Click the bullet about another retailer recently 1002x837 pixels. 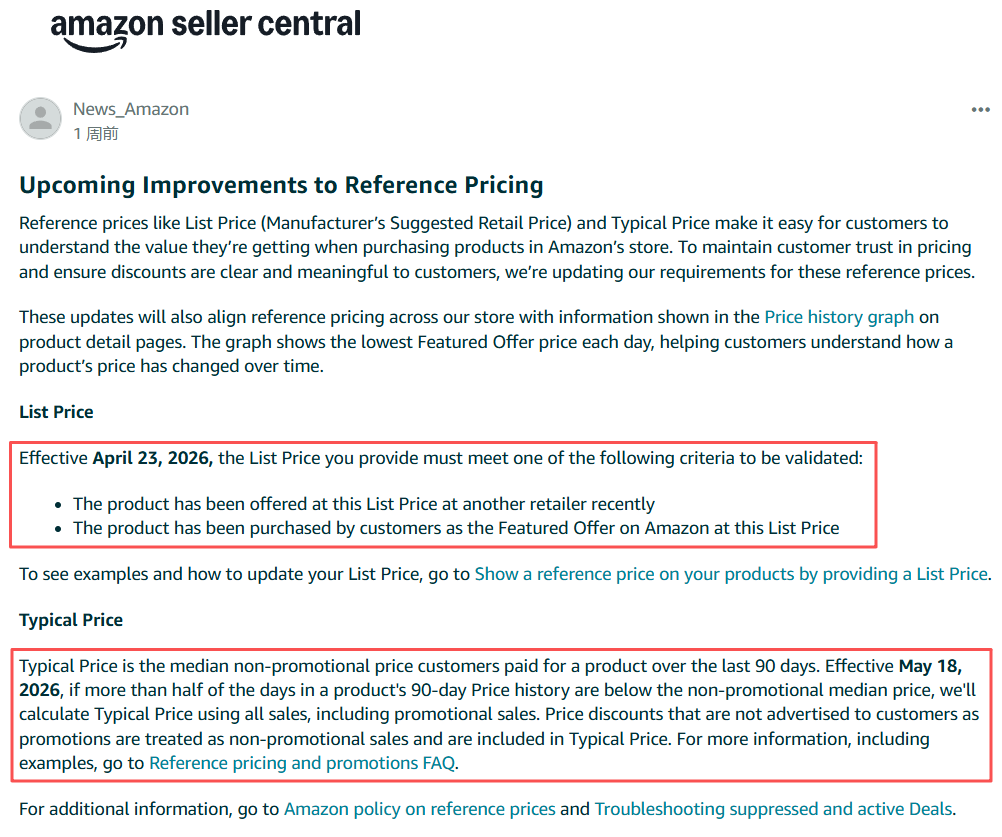(x=364, y=504)
